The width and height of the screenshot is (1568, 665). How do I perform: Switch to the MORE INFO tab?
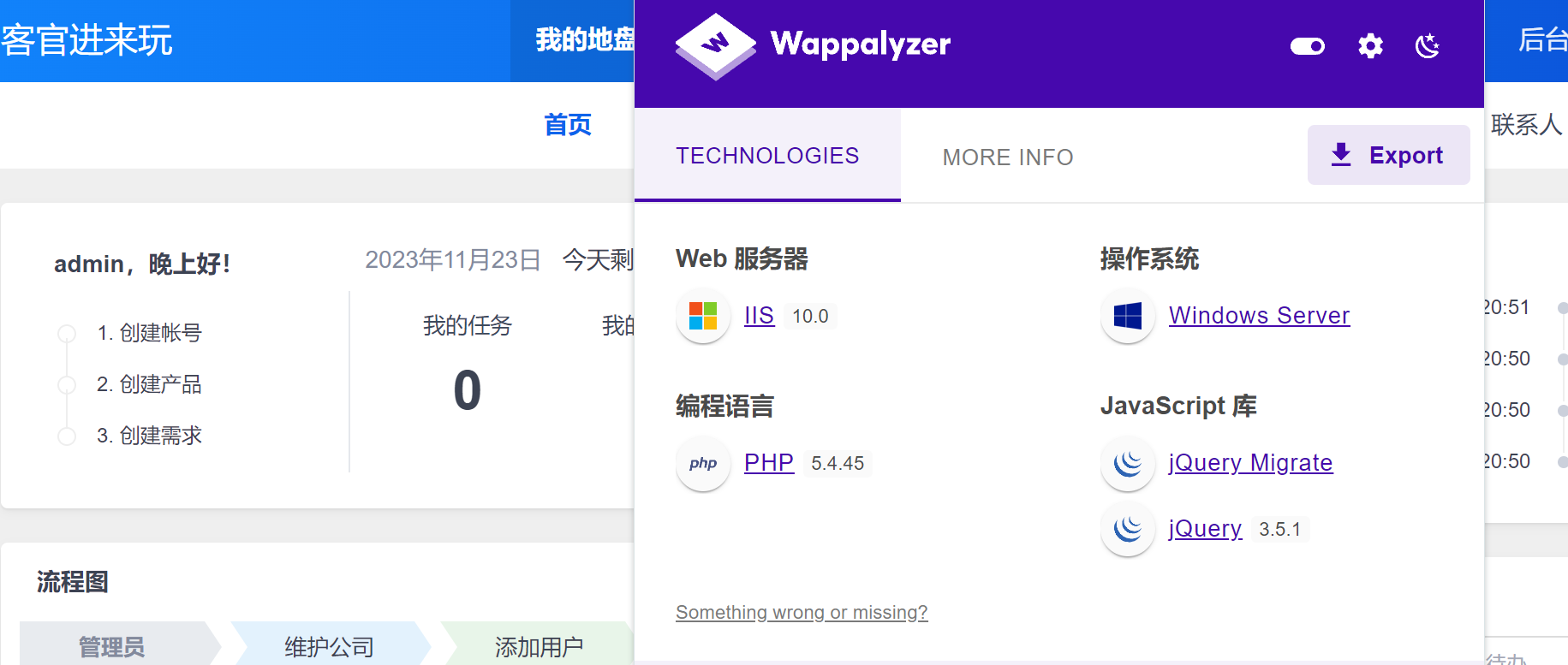point(1007,157)
